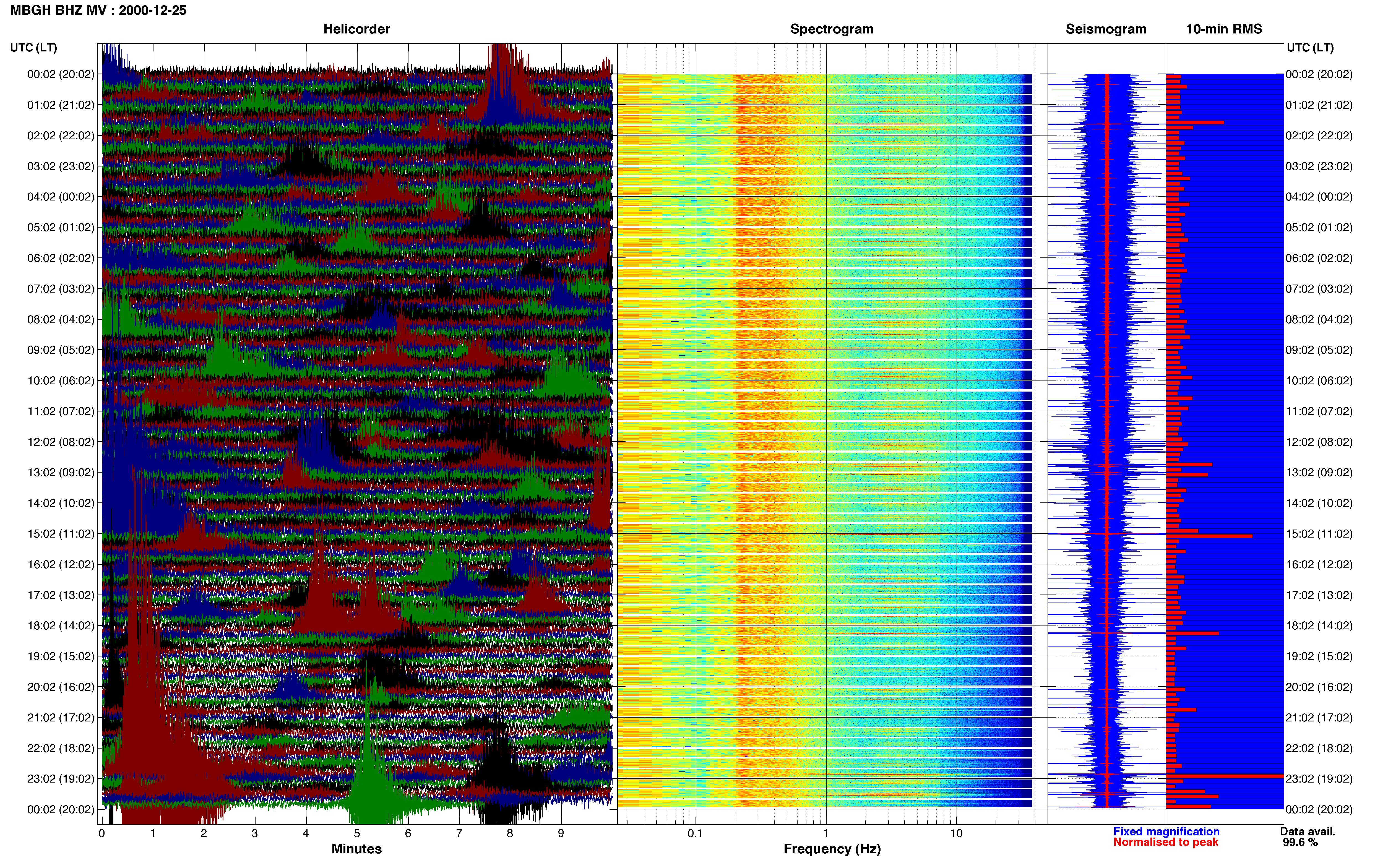Select left-axis time label '03:02 (23:02)'
Screen dimensions: 1388x868
[x=61, y=166]
